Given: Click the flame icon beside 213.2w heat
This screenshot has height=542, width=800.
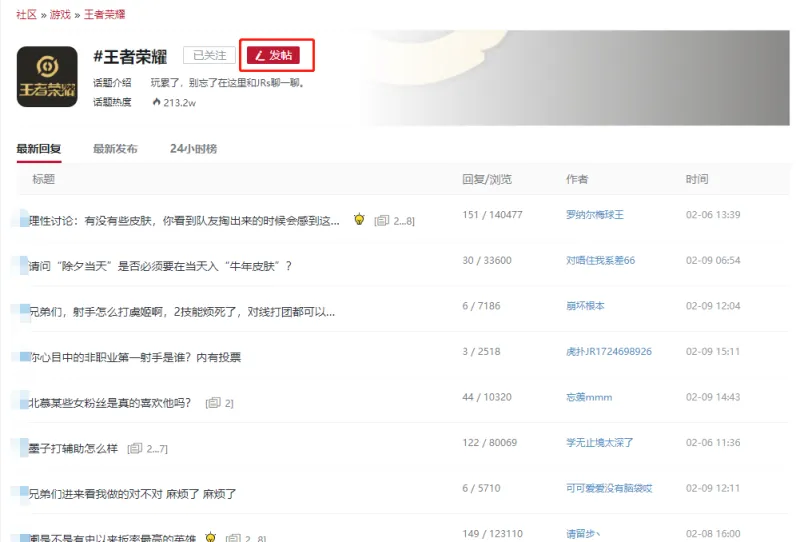Looking at the screenshot, I should pyautogui.click(x=157, y=102).
